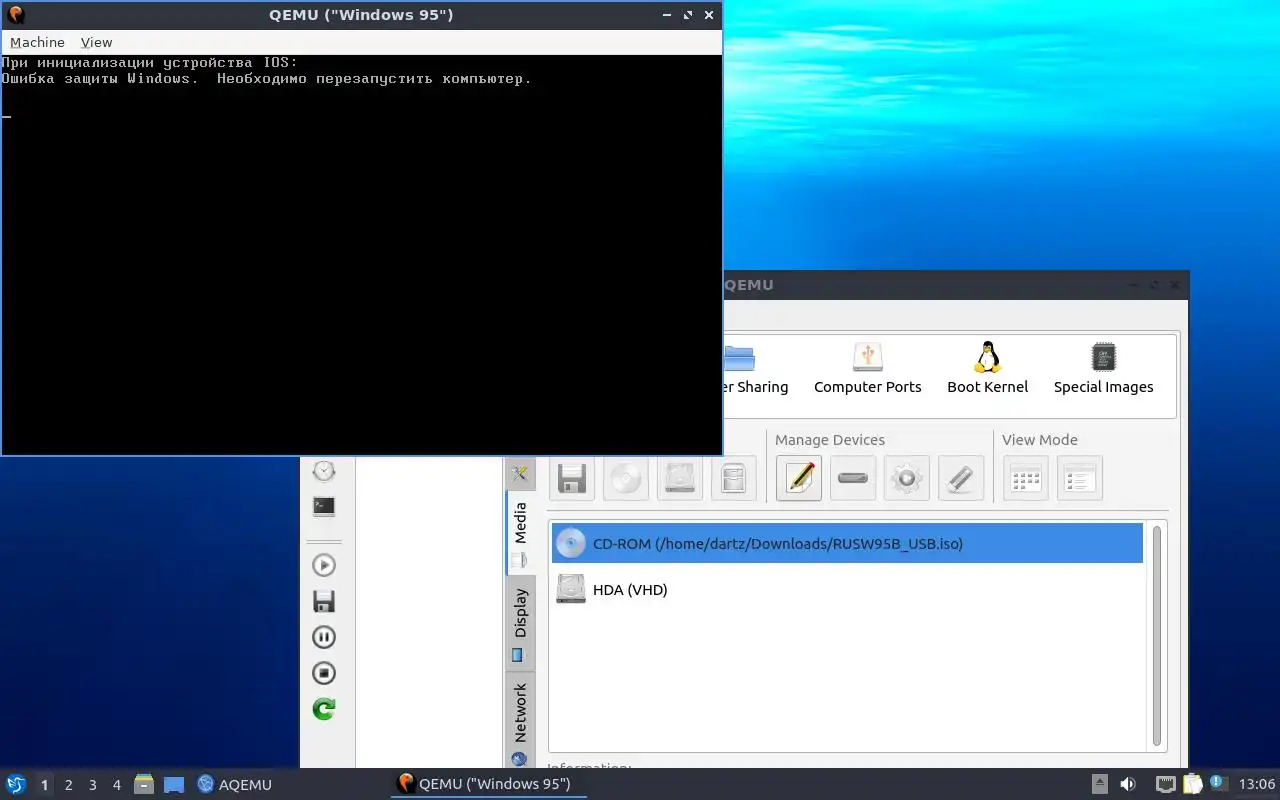Reset the VM with green arrow icon
1280x800 pixels.
324,709
